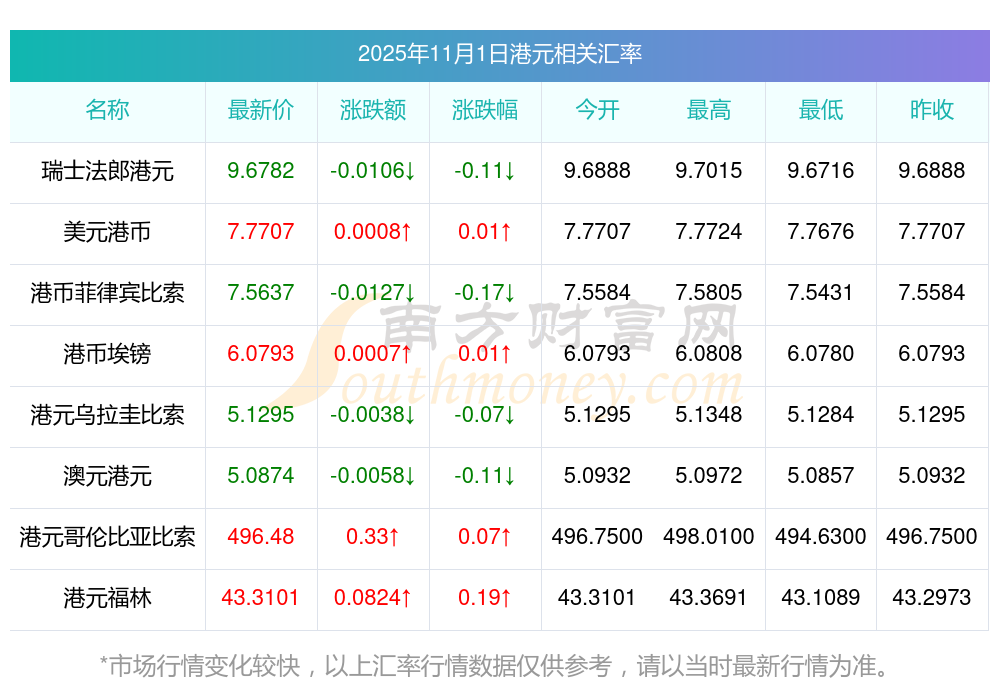Click the low value 5.1284
This screenshot has height=697, width=1000.
coord(821,415)
